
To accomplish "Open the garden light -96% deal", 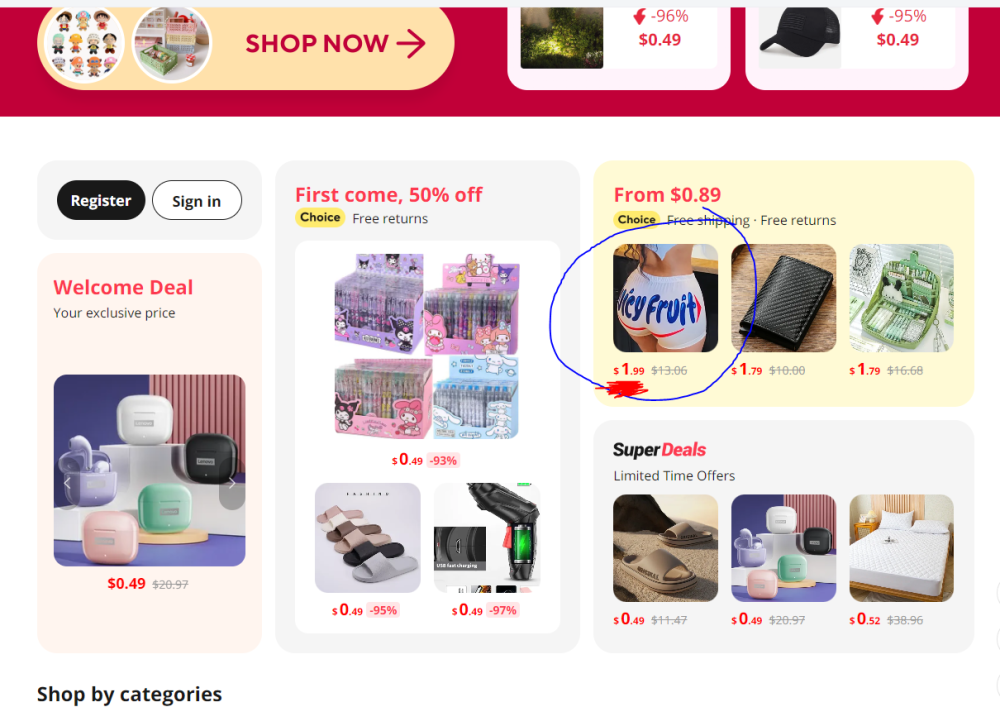I will point(562,37).
